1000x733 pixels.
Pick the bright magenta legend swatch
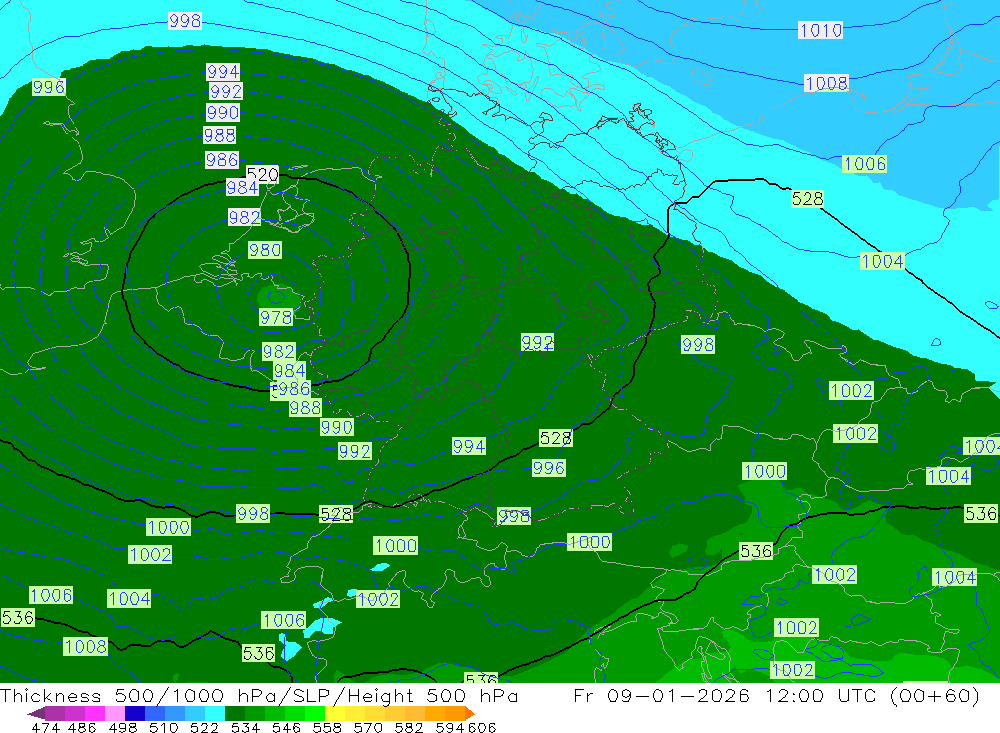tap(94, 713)
